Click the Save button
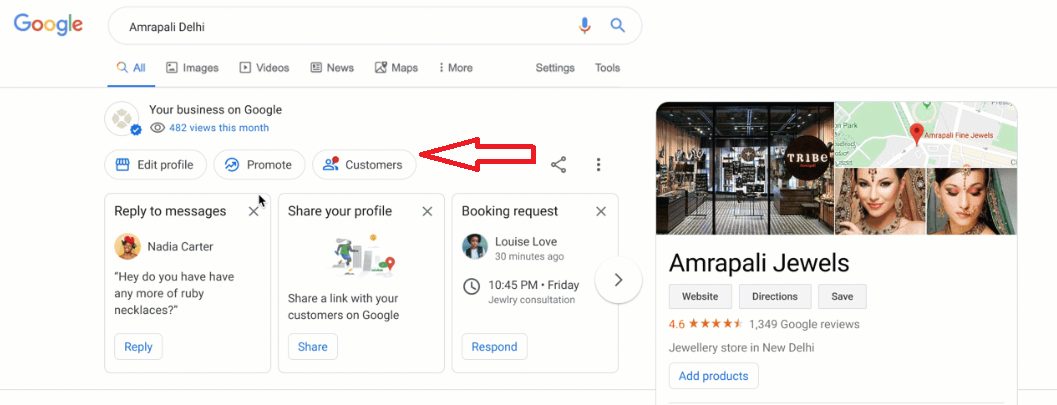 pyautogui.click(x=842, y=297)
